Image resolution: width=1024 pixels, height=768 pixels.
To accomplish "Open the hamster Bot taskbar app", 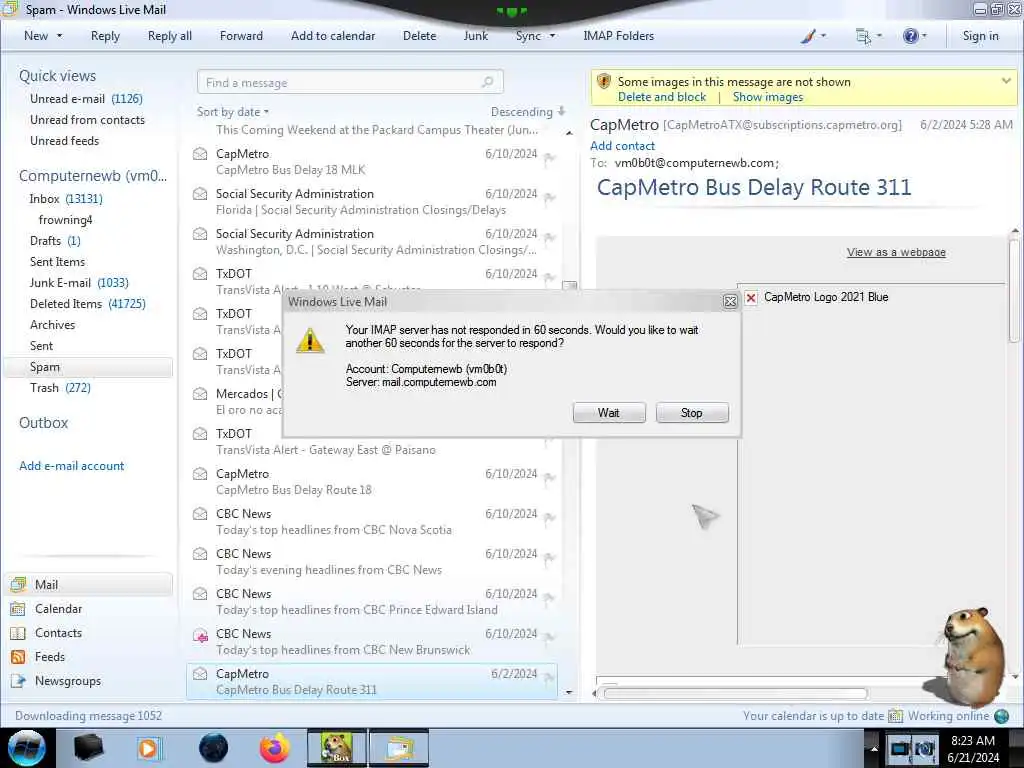I will 337,748.
